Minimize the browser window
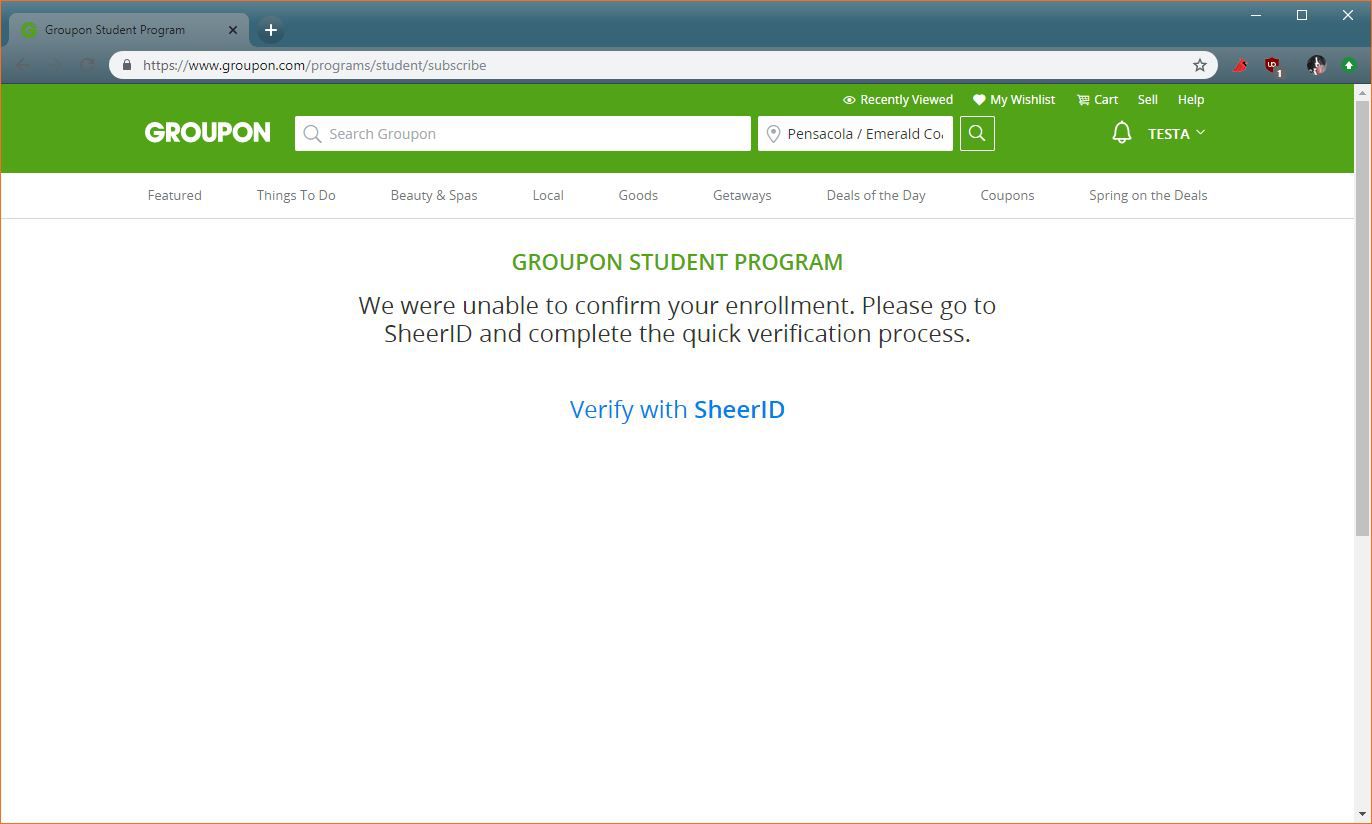The image size is (1372, 824). (1256, 15)
